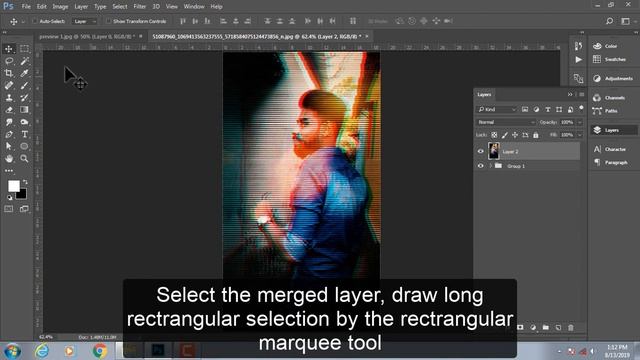Select the Move tool in toolbox
The height and width of the screenshot is (360, 640).
[x=9, y=49]
